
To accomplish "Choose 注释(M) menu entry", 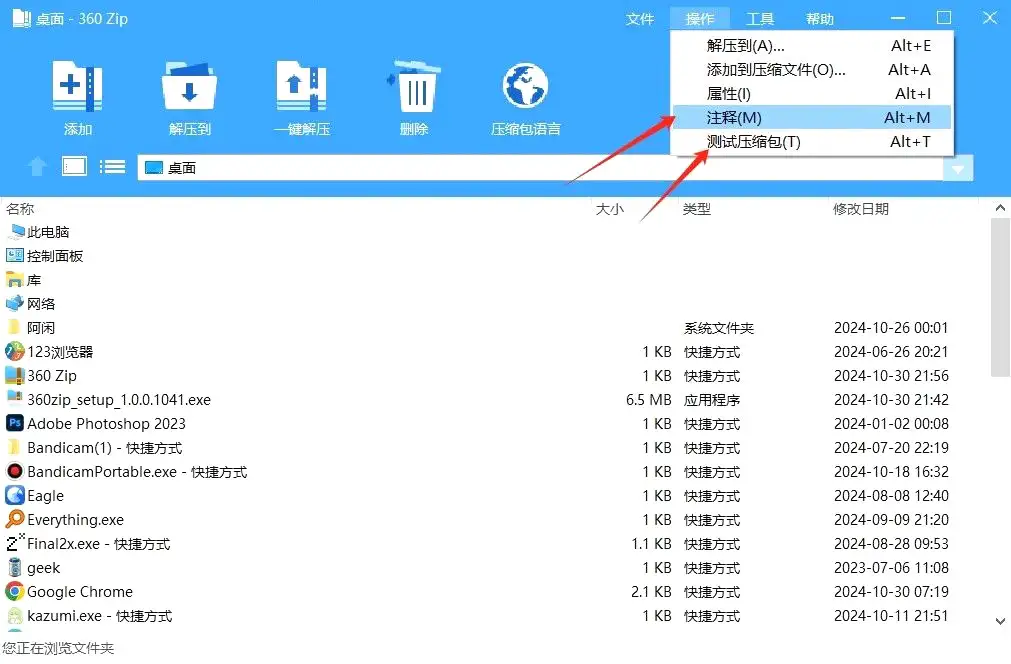I will point(812,117).
